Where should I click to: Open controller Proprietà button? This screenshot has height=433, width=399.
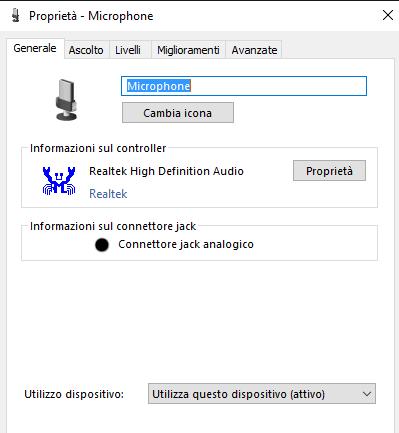pos(329,171)
